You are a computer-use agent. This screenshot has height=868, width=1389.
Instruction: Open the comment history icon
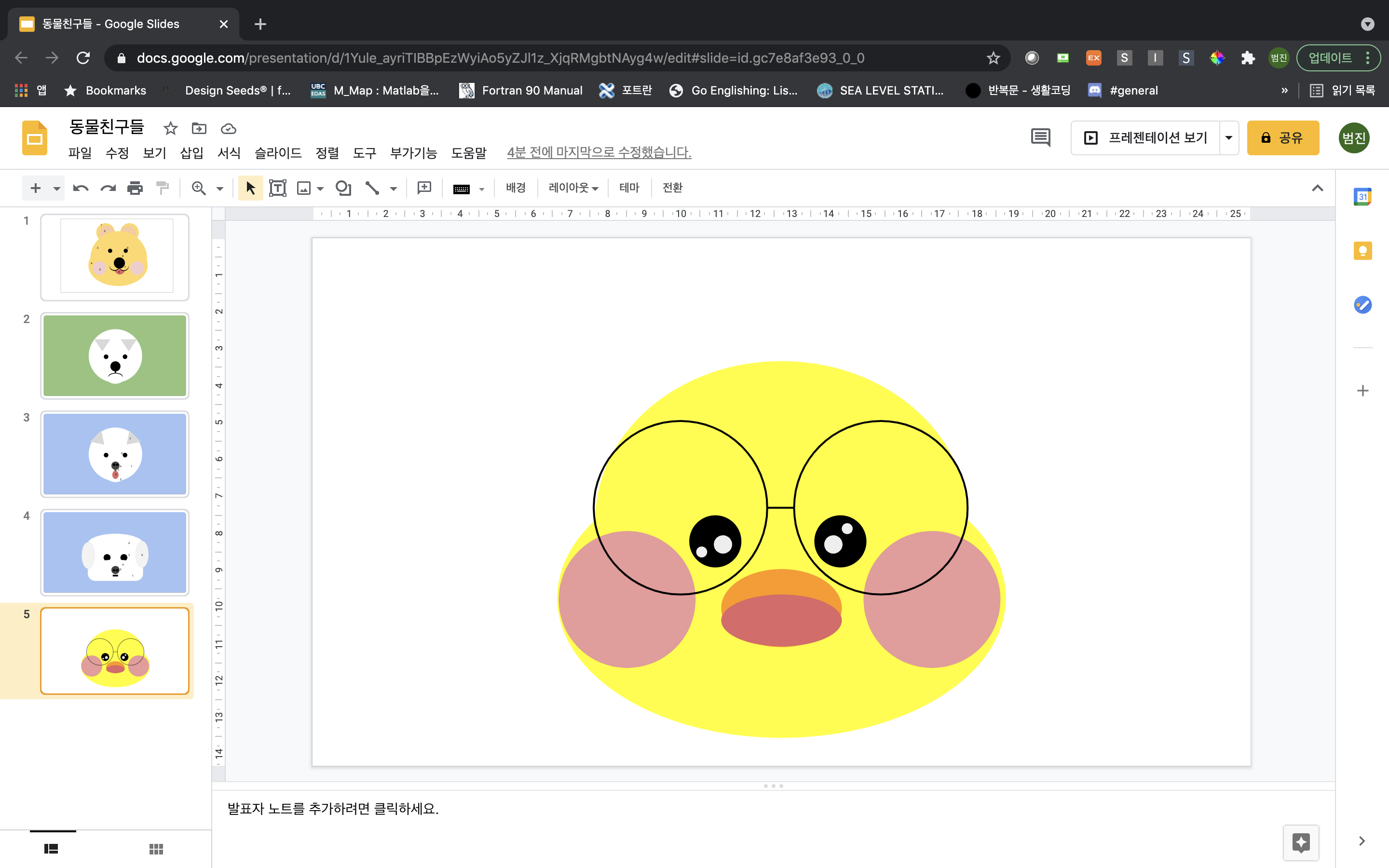pyautogui.click(x=1040, y=138)
